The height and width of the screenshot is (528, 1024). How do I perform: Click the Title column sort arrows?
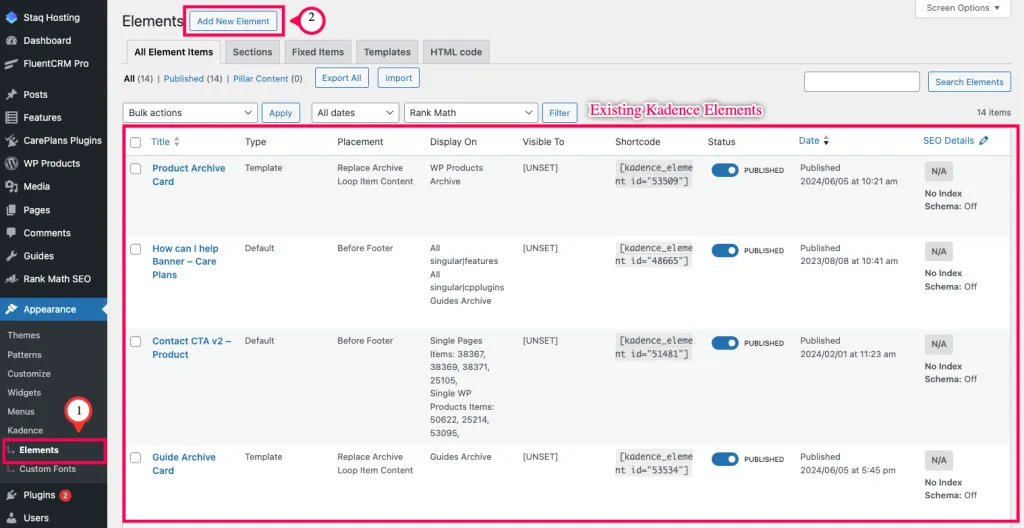(x=176, y=142)
